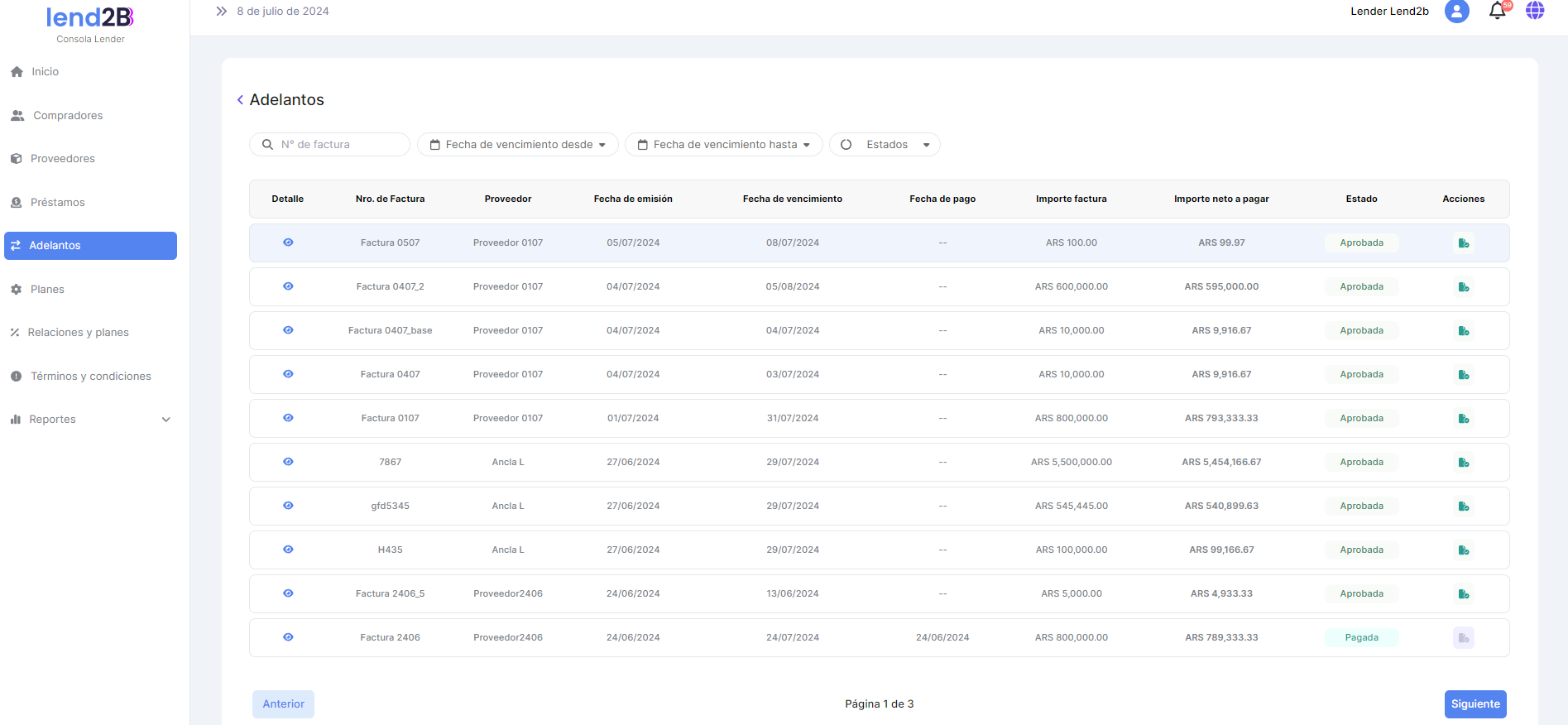The image size is (1568, 725).
Task: Go to Préstamos in the sidebar
Action: [57, 203]
